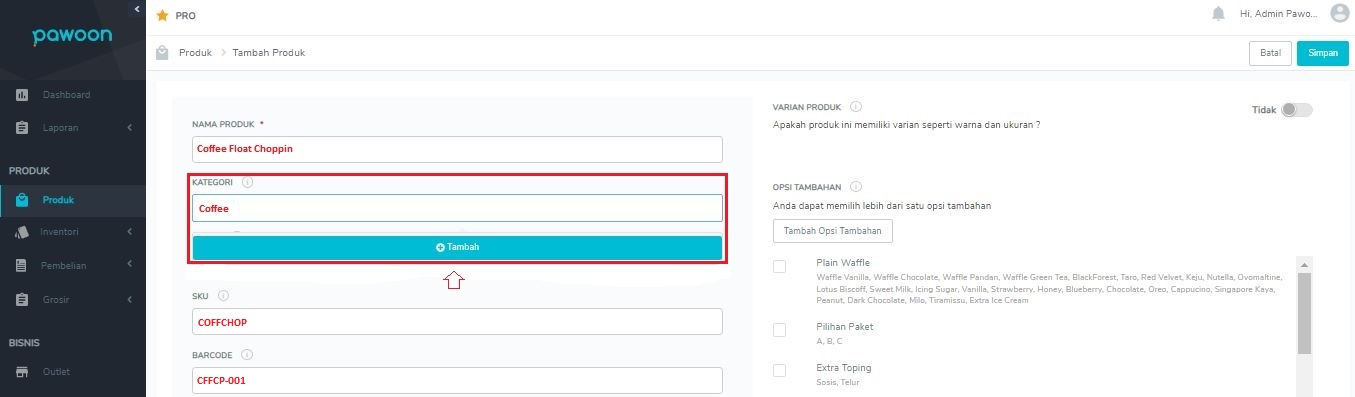1355x397 pixels.
Task: Click the Tambah Produk breadcrumb text
Action: (x=269, y=53)
